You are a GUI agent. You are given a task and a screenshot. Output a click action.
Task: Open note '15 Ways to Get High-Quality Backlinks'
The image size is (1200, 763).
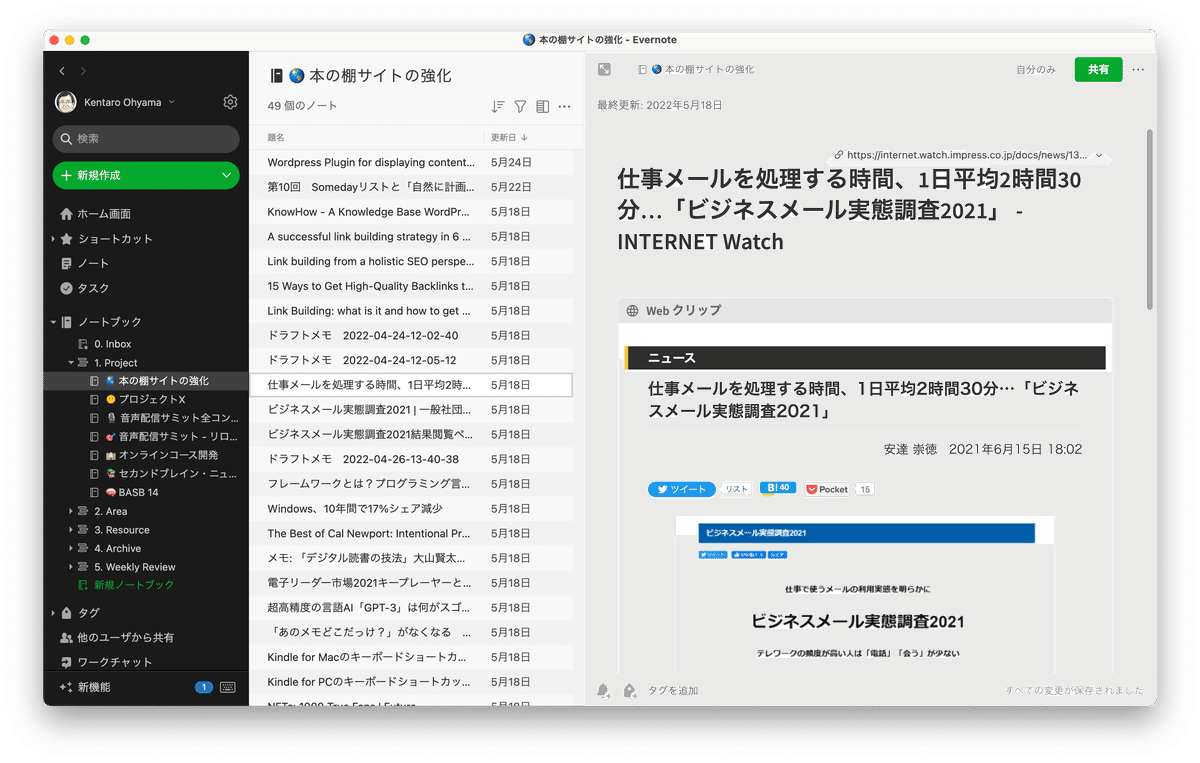click(x=411, y=286)
